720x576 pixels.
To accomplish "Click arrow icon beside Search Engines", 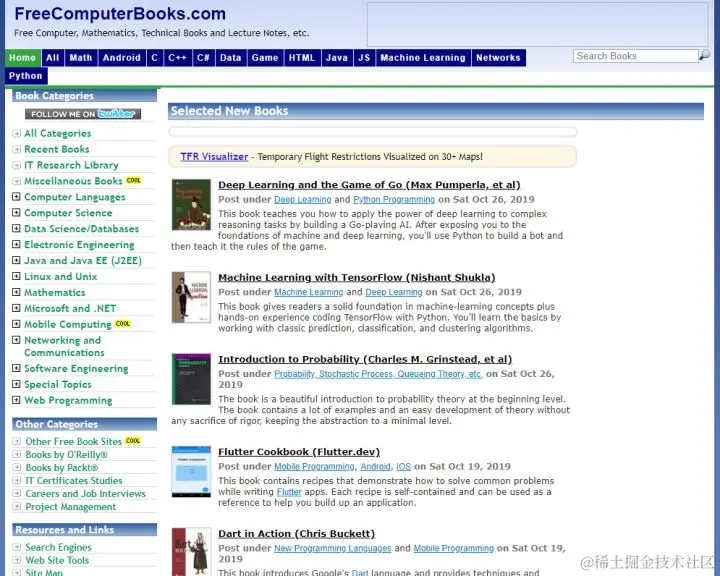I will [17, 547].
